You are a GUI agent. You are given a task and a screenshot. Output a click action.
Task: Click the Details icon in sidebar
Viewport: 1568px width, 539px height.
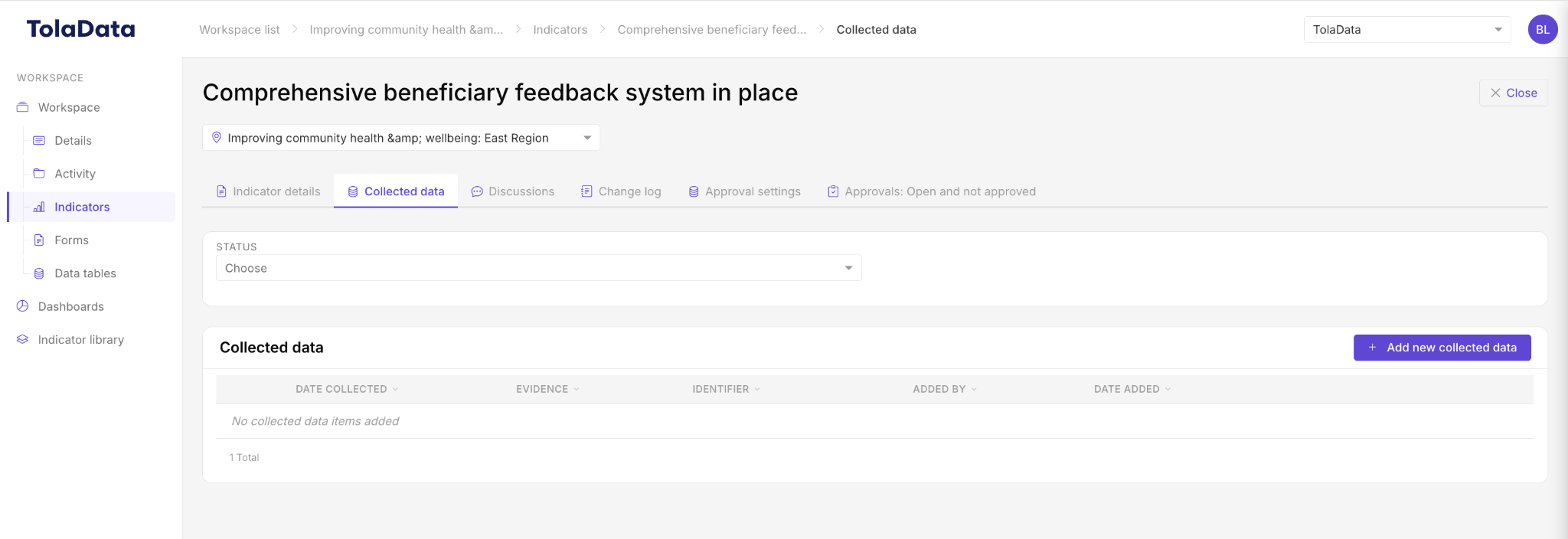coord(39,141)
